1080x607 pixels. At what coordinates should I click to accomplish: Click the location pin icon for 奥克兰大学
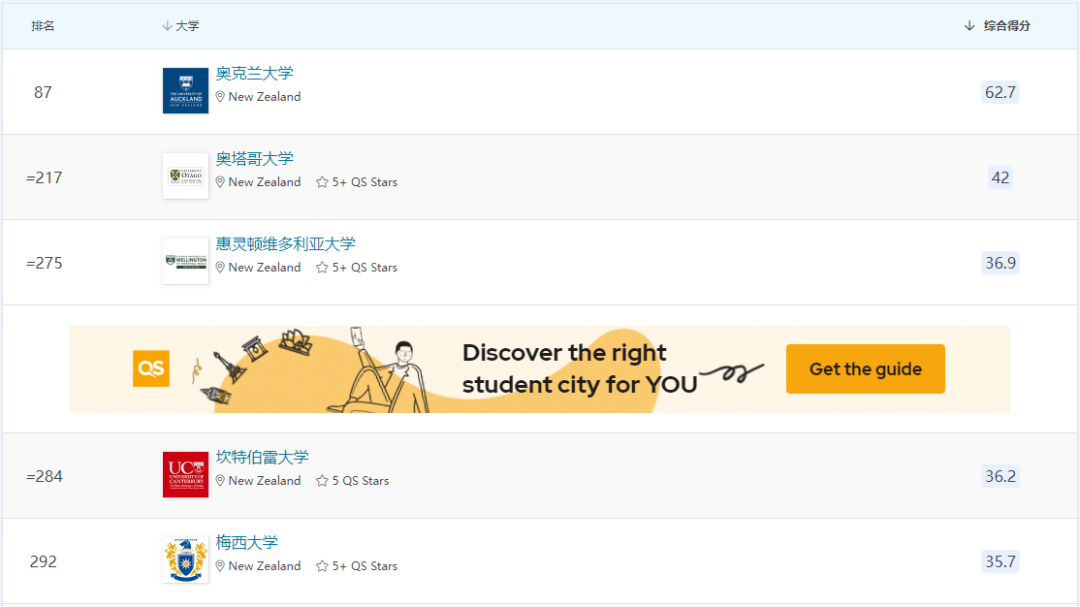220,97
